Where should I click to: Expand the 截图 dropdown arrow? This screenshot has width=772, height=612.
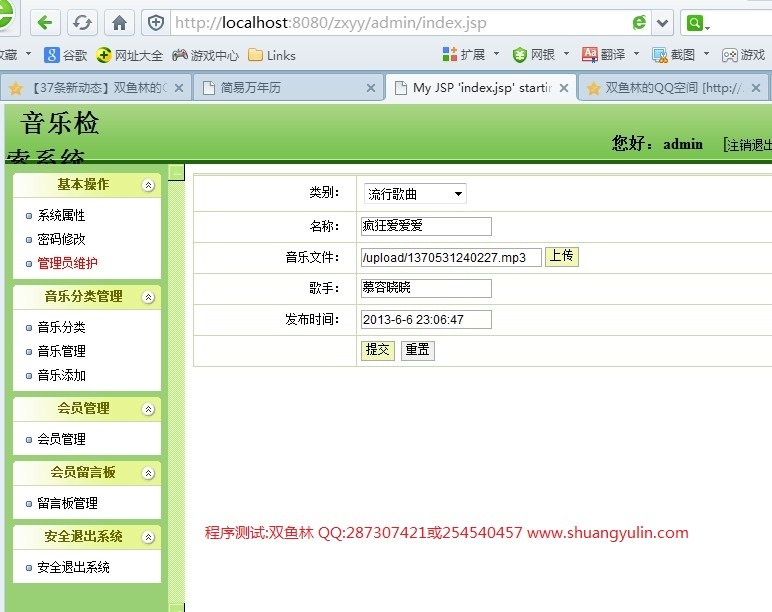pyautogui.click(x=706, y=53)
